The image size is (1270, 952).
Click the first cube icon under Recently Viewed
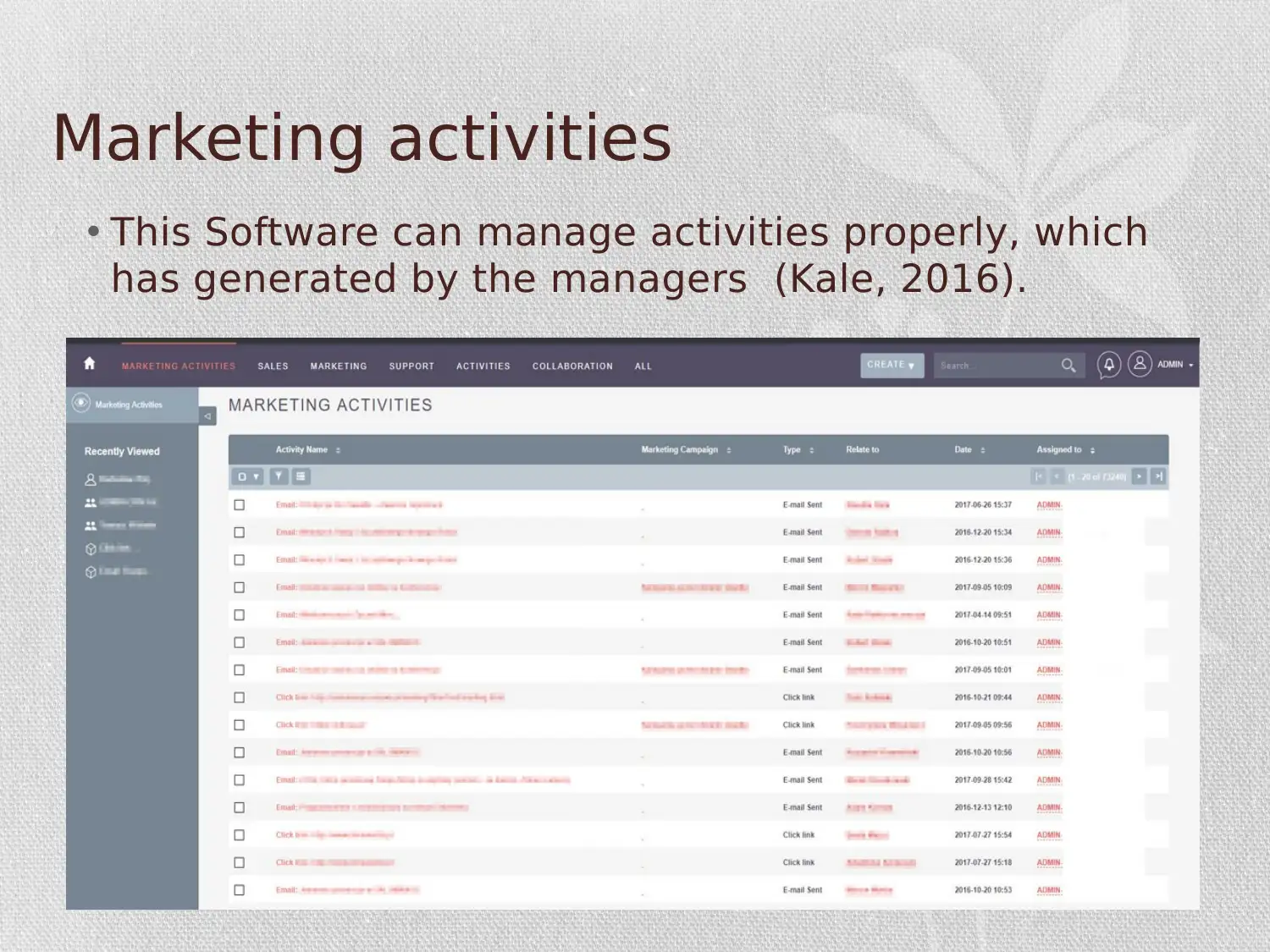pyautogui.click(x=91, y=549)
